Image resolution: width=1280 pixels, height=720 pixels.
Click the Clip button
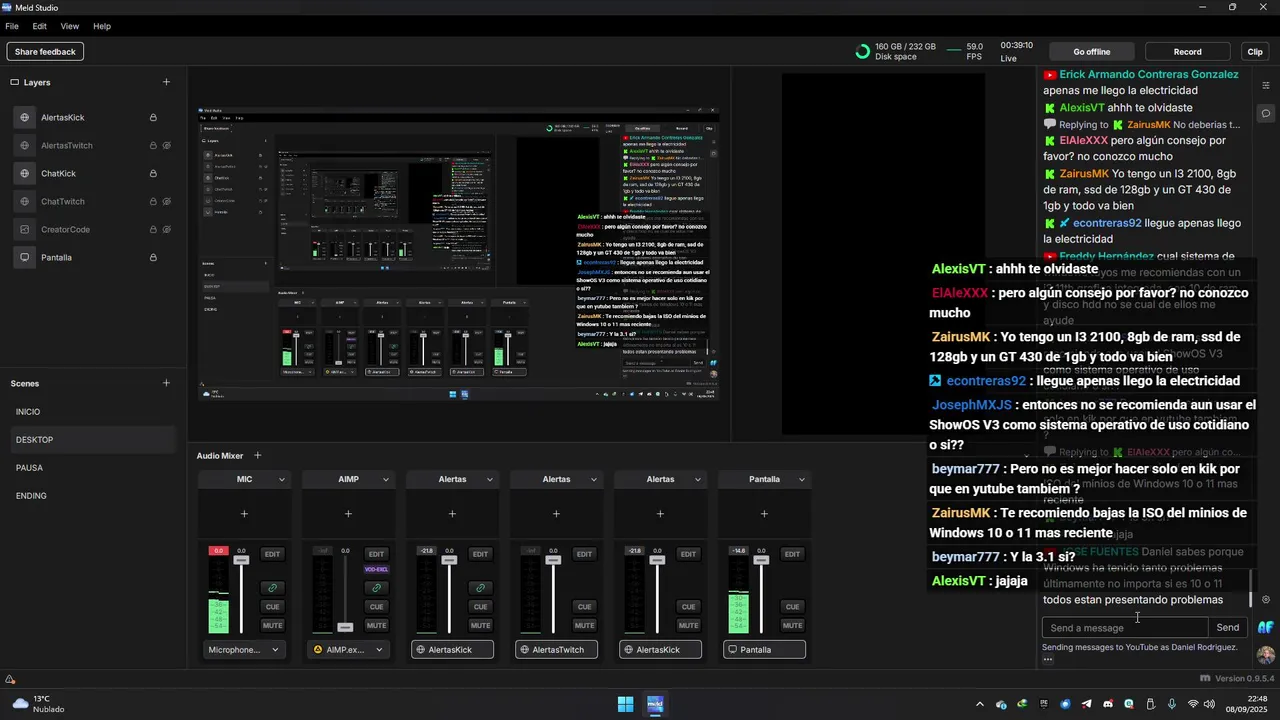pos(1255,52)
